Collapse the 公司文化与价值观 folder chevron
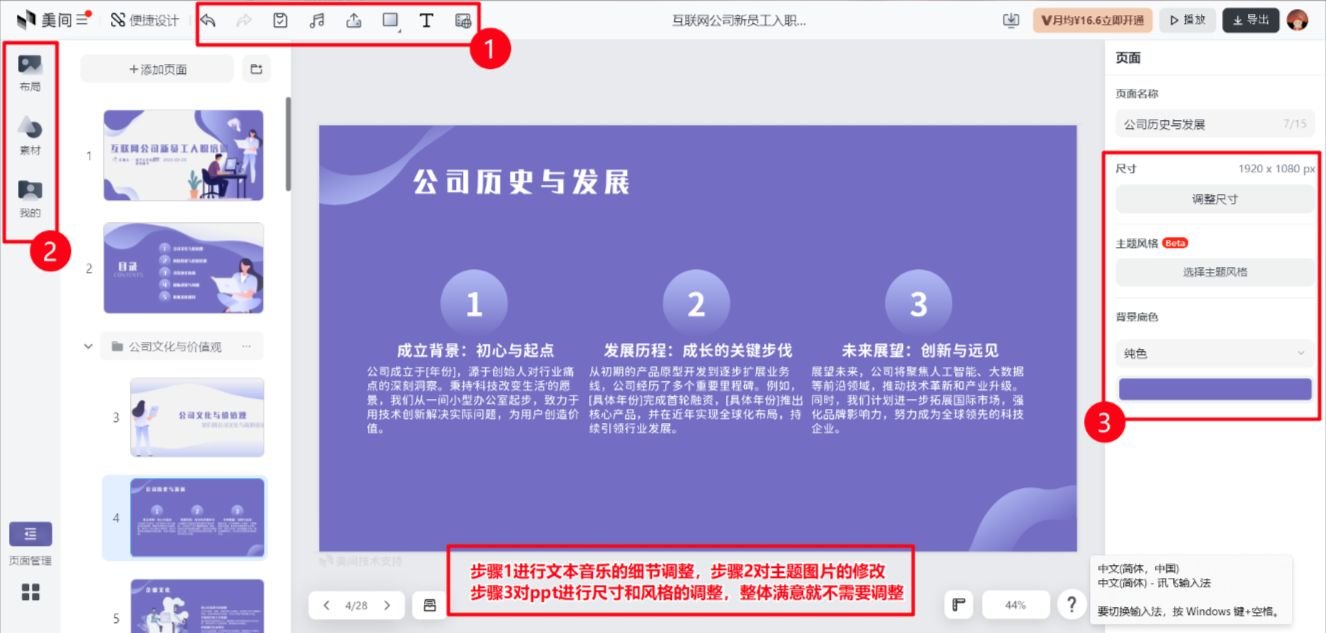The image size is (1326, 633). (x=88, y=345)
